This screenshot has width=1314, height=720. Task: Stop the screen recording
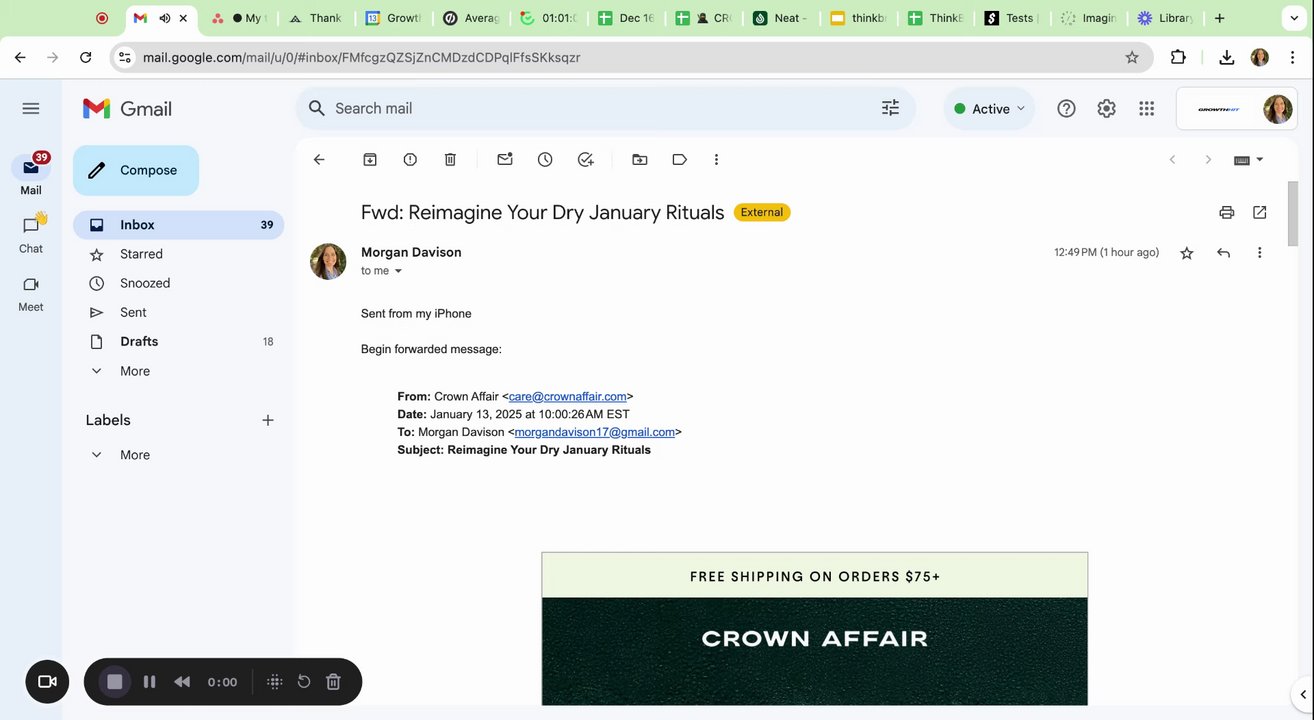point(114,682)
